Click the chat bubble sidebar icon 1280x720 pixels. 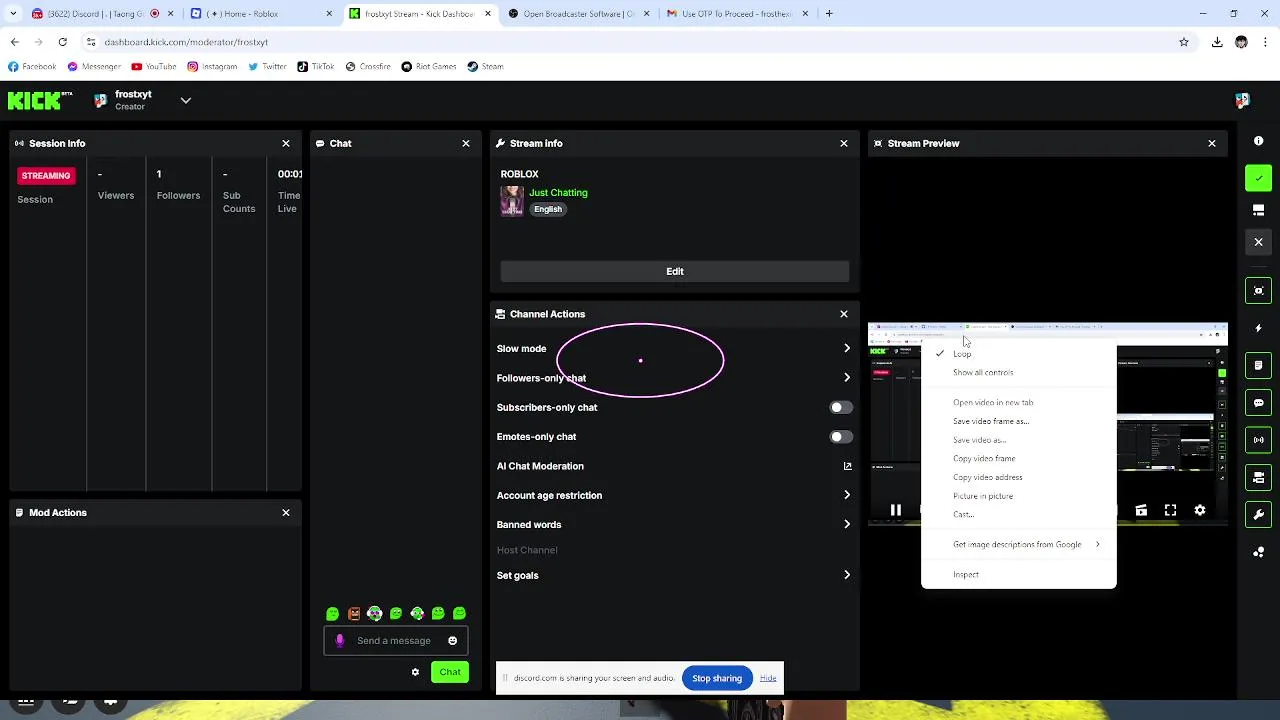click(1258, 403)
